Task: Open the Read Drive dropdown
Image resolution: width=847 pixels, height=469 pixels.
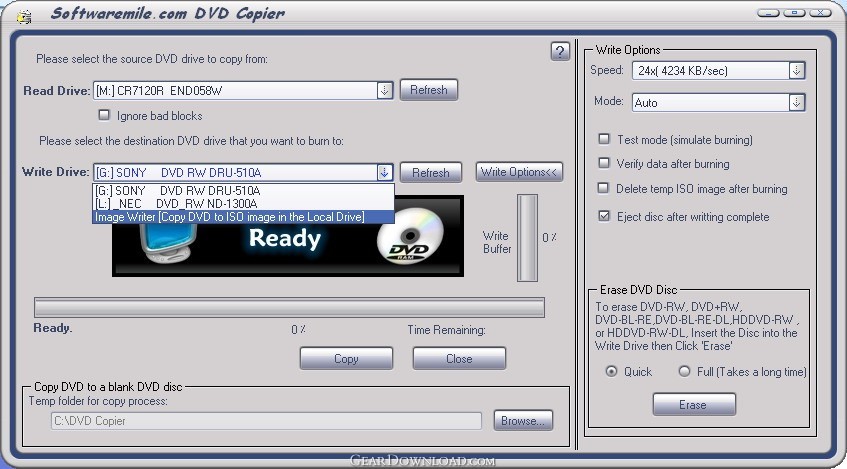Action: tap(384, 90)
